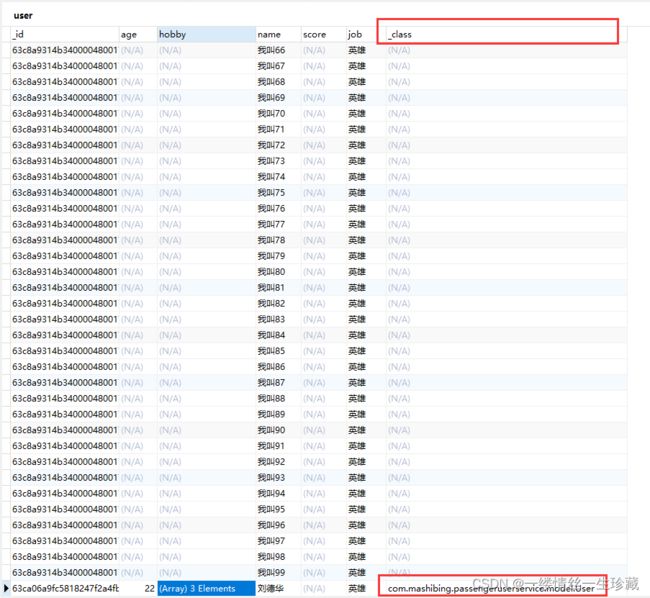Select the name cell 我叫89
Screen dimensions: 650x598
click(278, 414)
